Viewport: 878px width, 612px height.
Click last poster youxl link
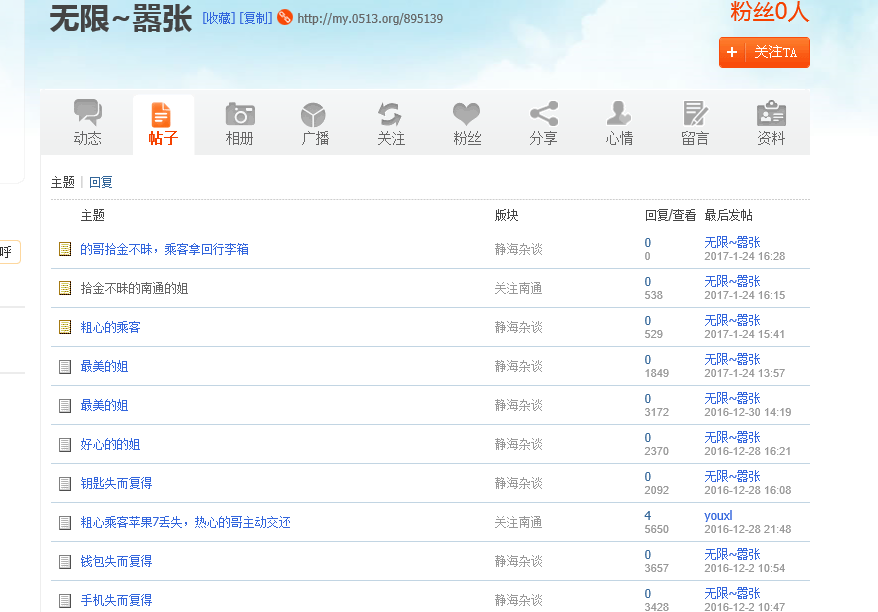point(718,515)
